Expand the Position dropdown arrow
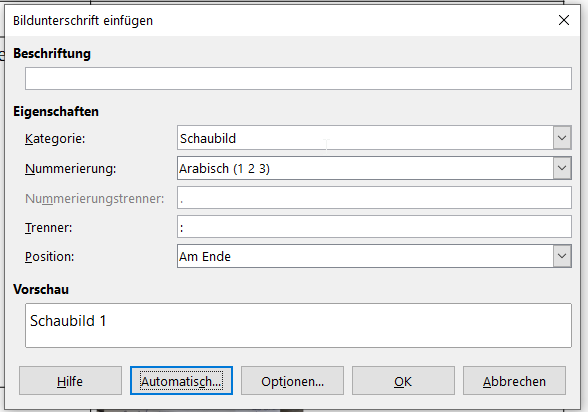The width and height of the screenshot is (588, 412). click(562, 256)
